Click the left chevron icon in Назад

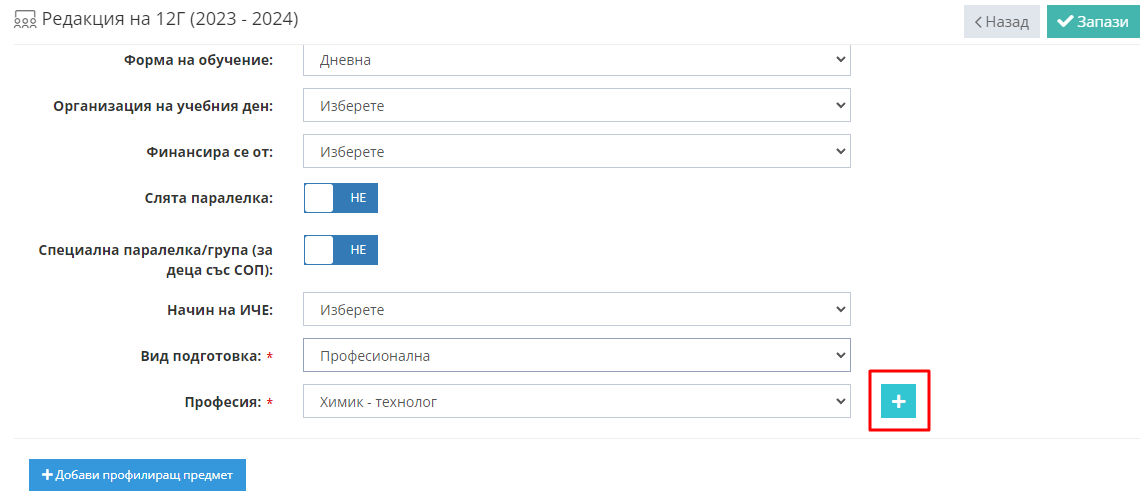[x=978, y=22]
